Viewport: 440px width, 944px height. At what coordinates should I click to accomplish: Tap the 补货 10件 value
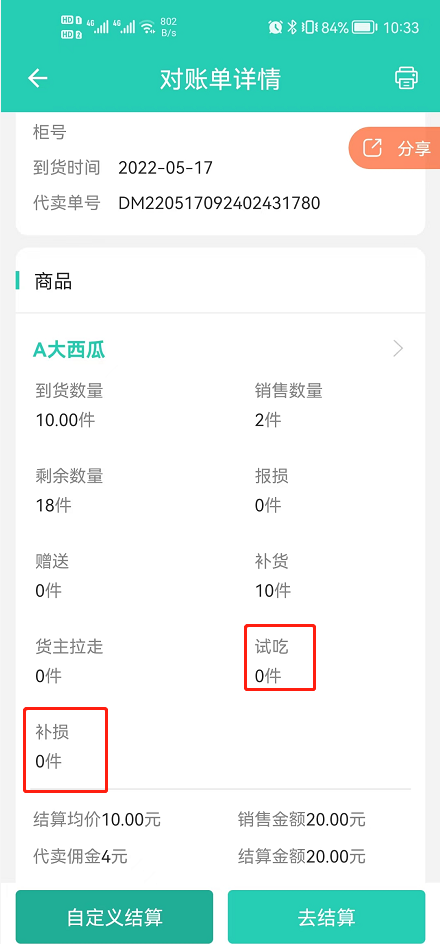coord(273,591)
